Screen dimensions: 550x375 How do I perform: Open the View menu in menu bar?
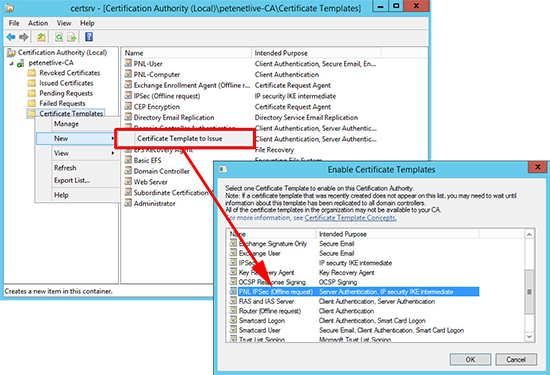(64, 23)
